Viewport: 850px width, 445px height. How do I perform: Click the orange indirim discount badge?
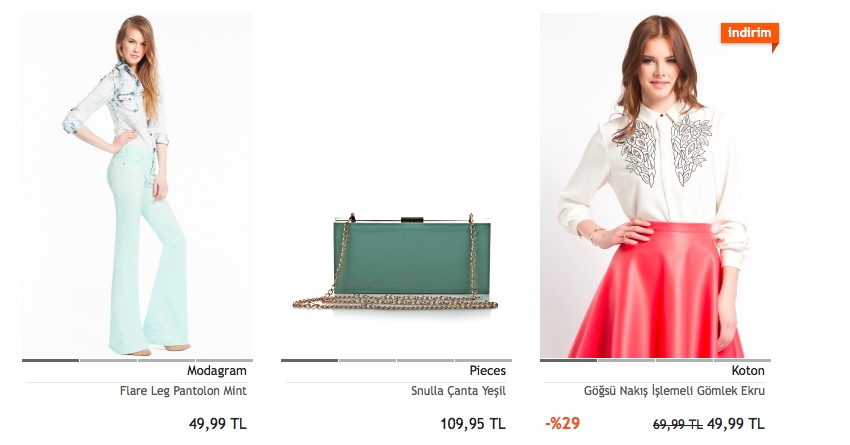(750, 34)
